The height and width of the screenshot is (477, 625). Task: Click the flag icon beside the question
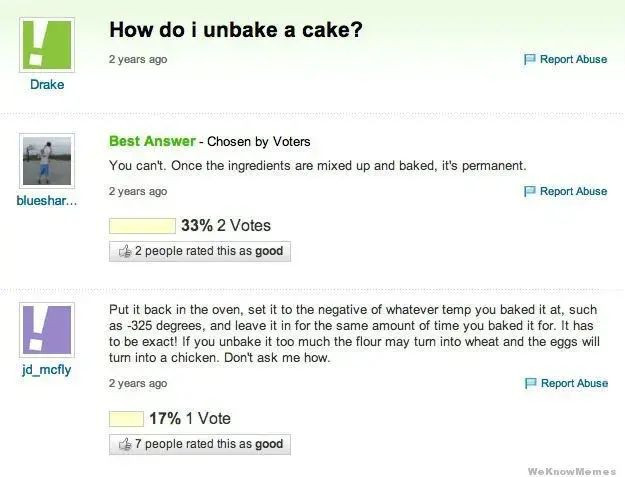pyautogui.click(x=531, y=60)
